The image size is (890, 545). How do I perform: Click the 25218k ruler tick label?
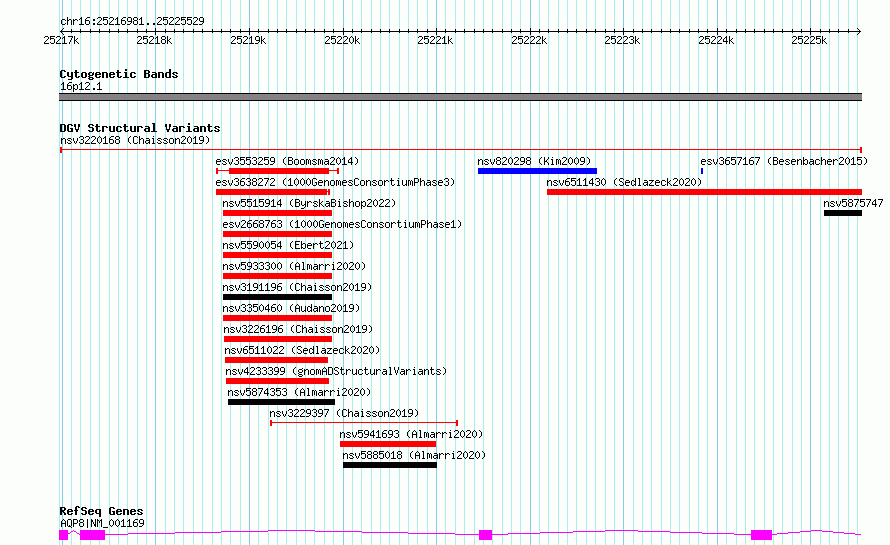(x=154, y=40)
